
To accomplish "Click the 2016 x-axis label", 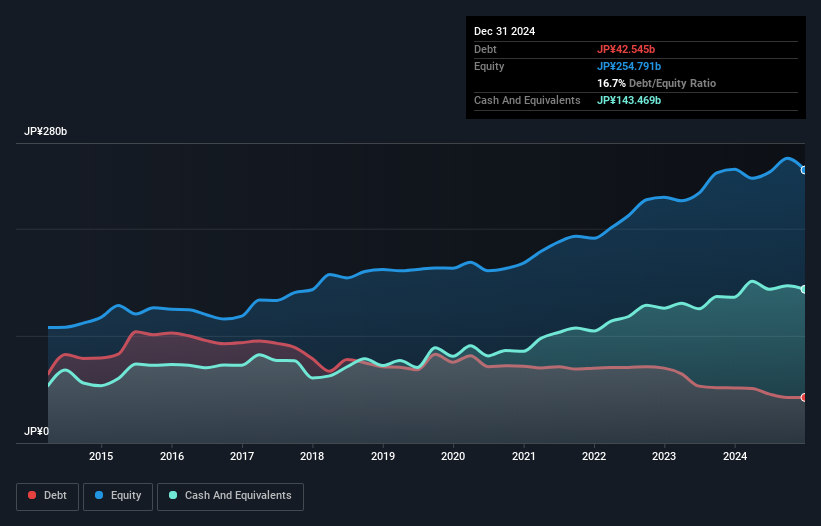I will tap(172, 456).
